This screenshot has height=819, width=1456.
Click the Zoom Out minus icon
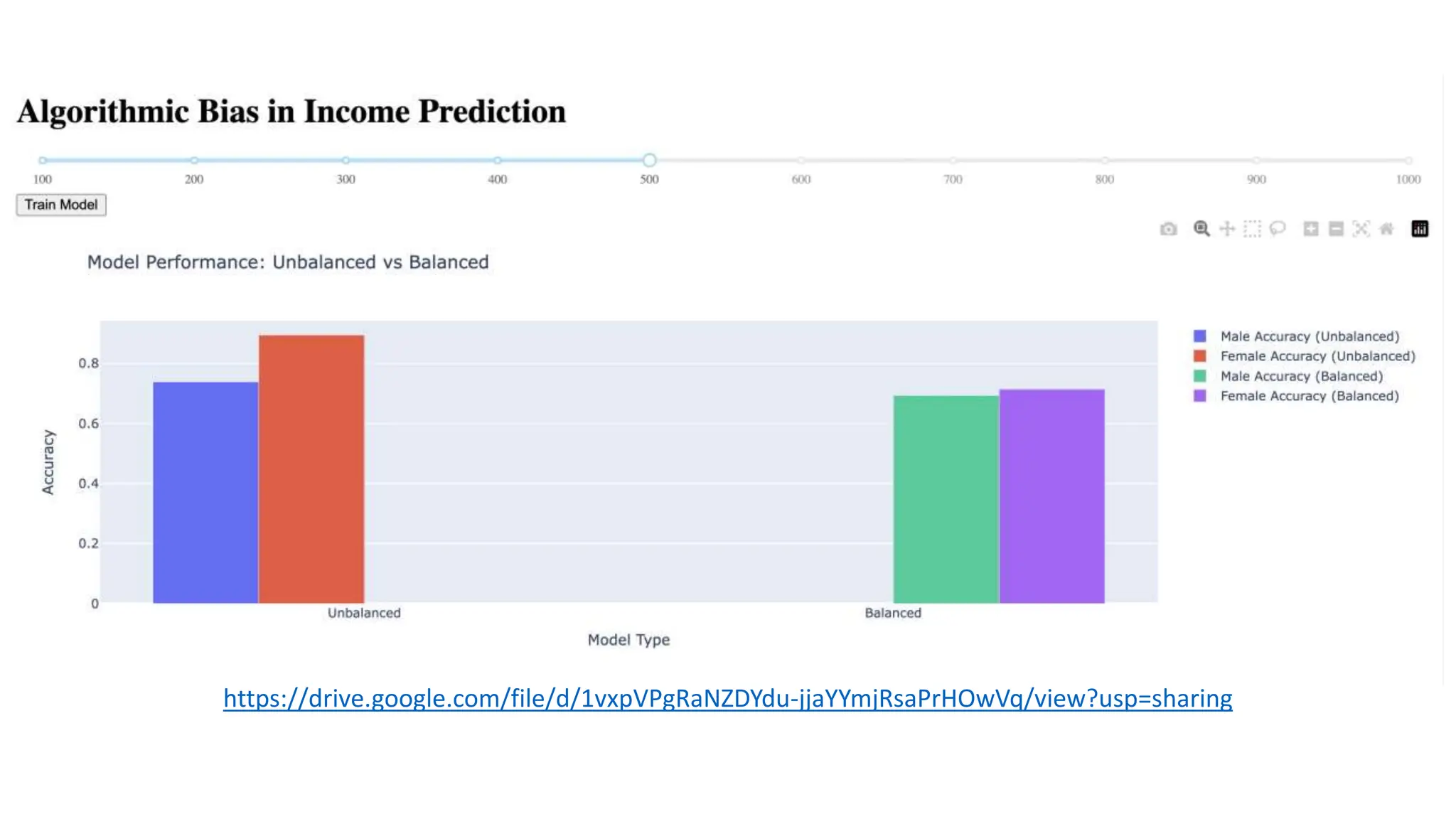(x=1336, y=229)
